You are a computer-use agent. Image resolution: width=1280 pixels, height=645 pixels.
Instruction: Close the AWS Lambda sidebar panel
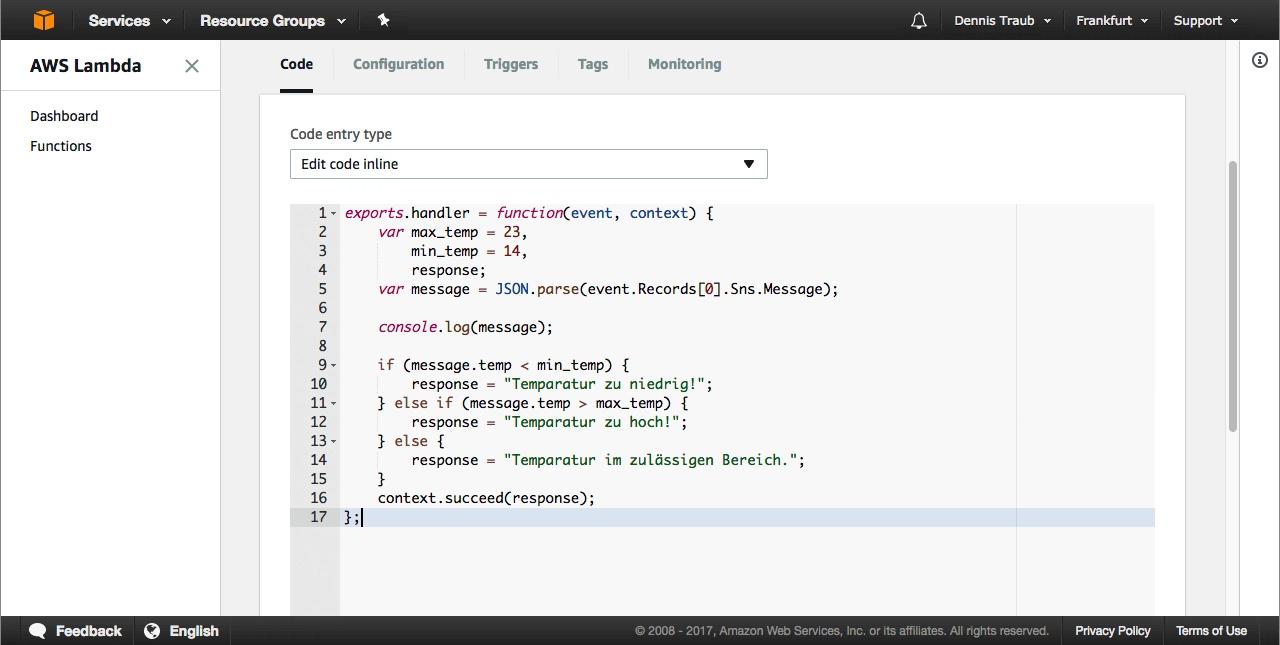pos(192,66)
